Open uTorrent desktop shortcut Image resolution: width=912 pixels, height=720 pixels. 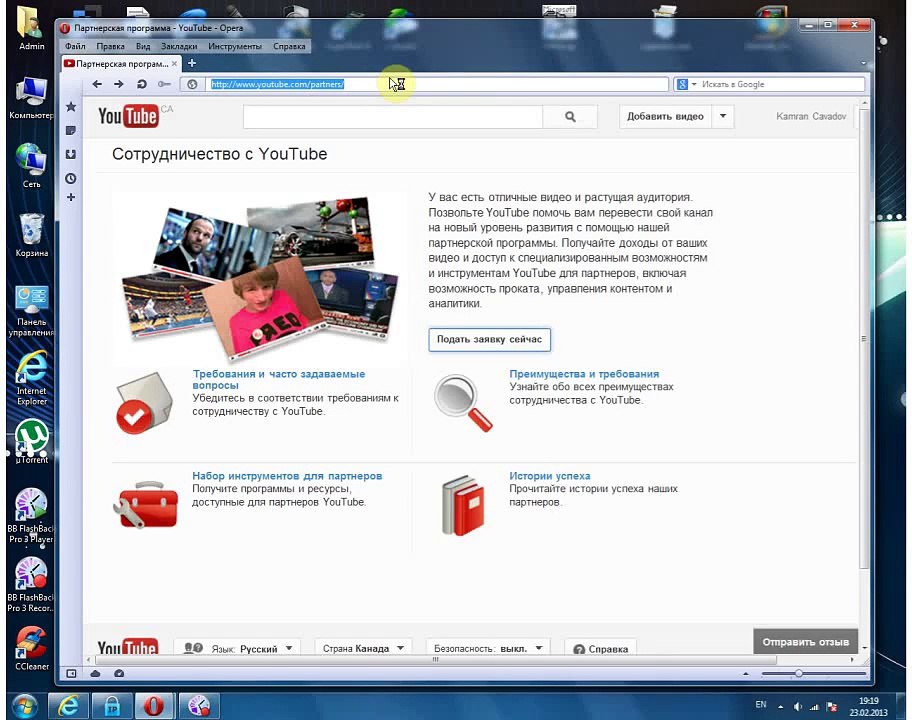31,441
